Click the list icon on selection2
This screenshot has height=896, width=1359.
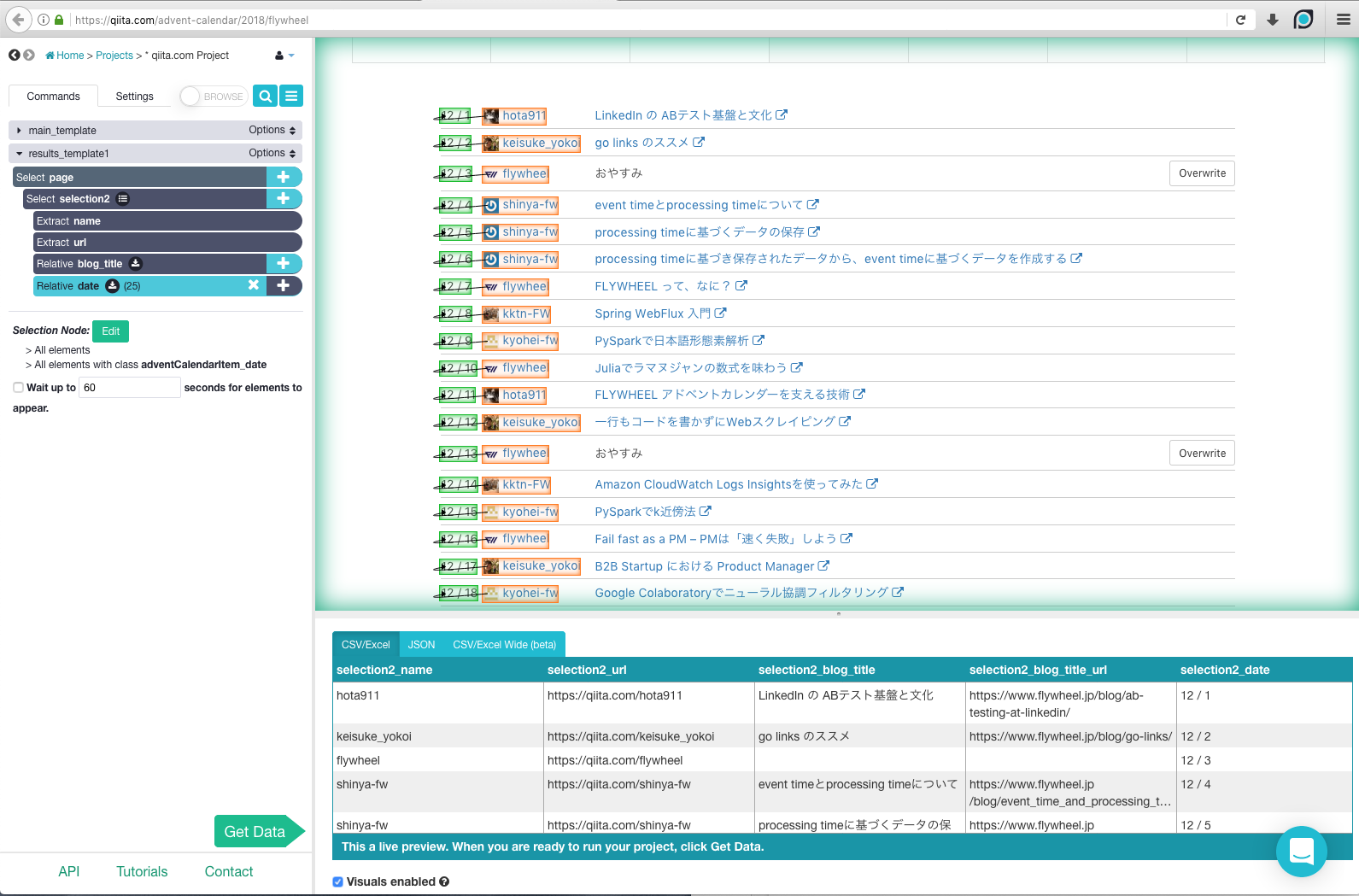(x=123, y=199)
